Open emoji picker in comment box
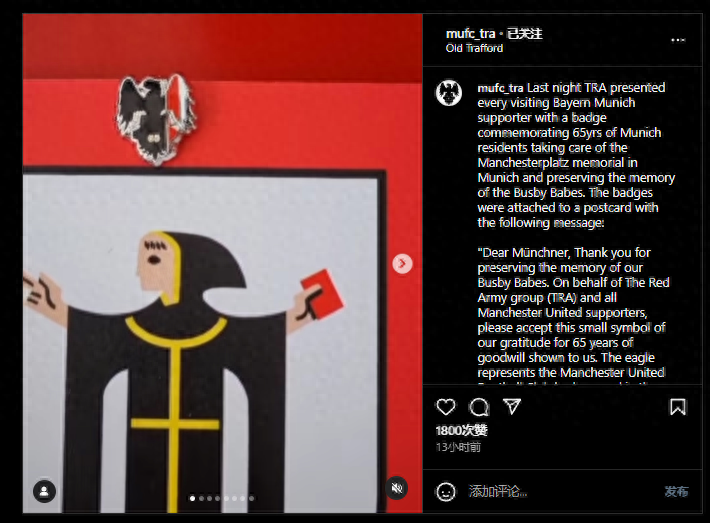Viewport: 710px width, 523px height. click(446, 491)
